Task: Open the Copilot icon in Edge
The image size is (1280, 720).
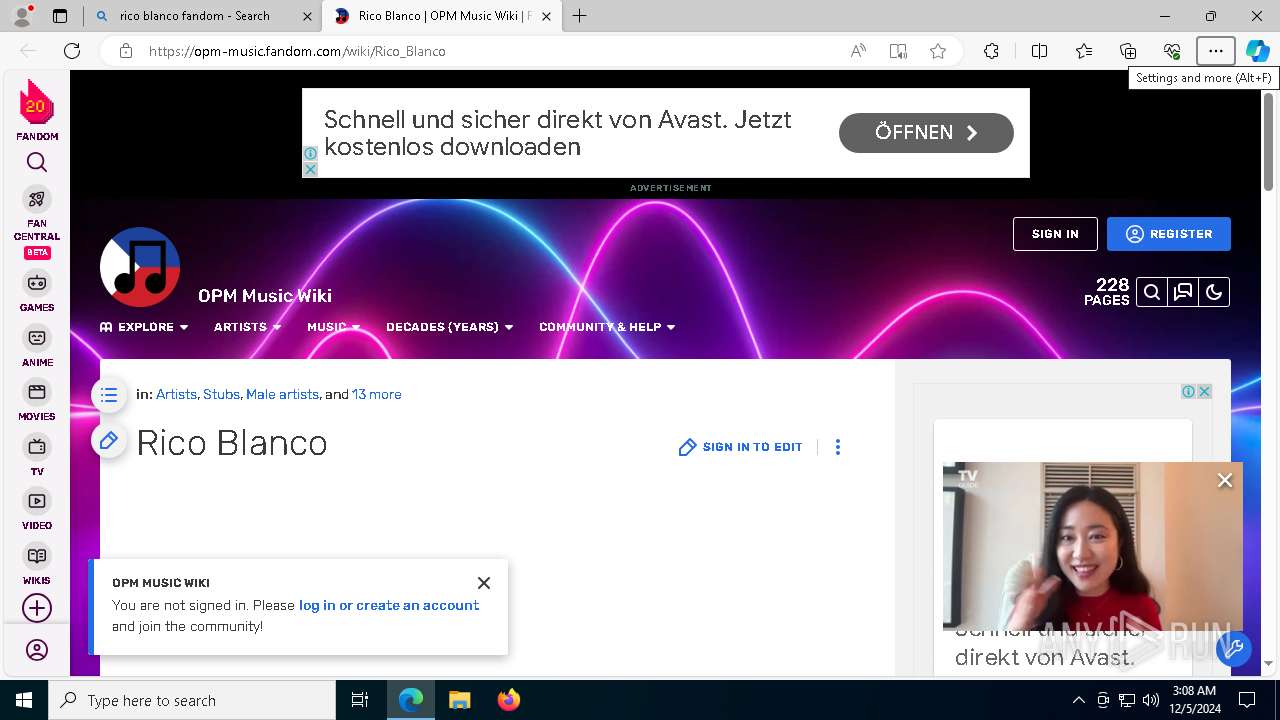Action: (1258, 51)
